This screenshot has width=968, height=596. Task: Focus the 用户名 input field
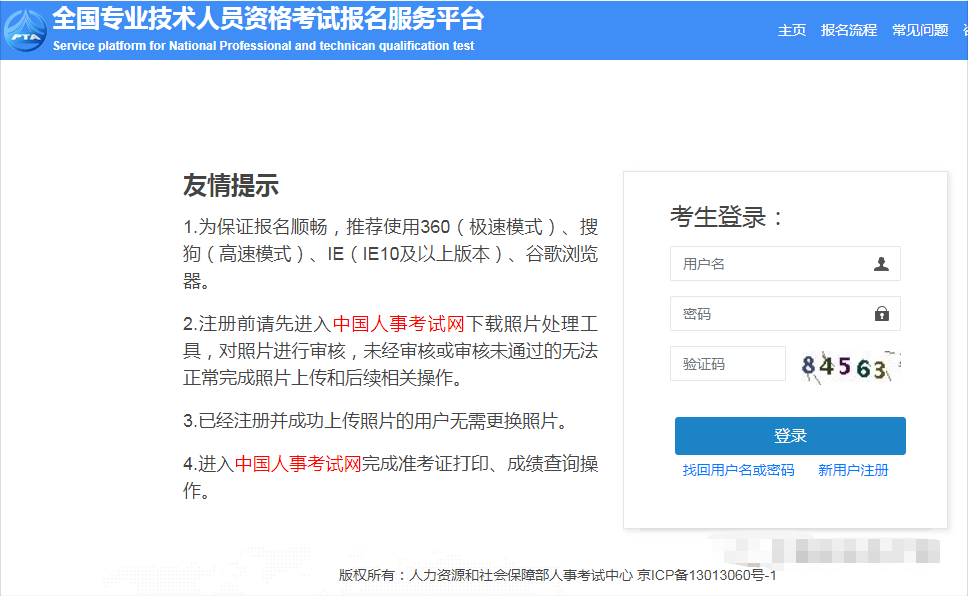pyautogui.click(x=785, y=264)
